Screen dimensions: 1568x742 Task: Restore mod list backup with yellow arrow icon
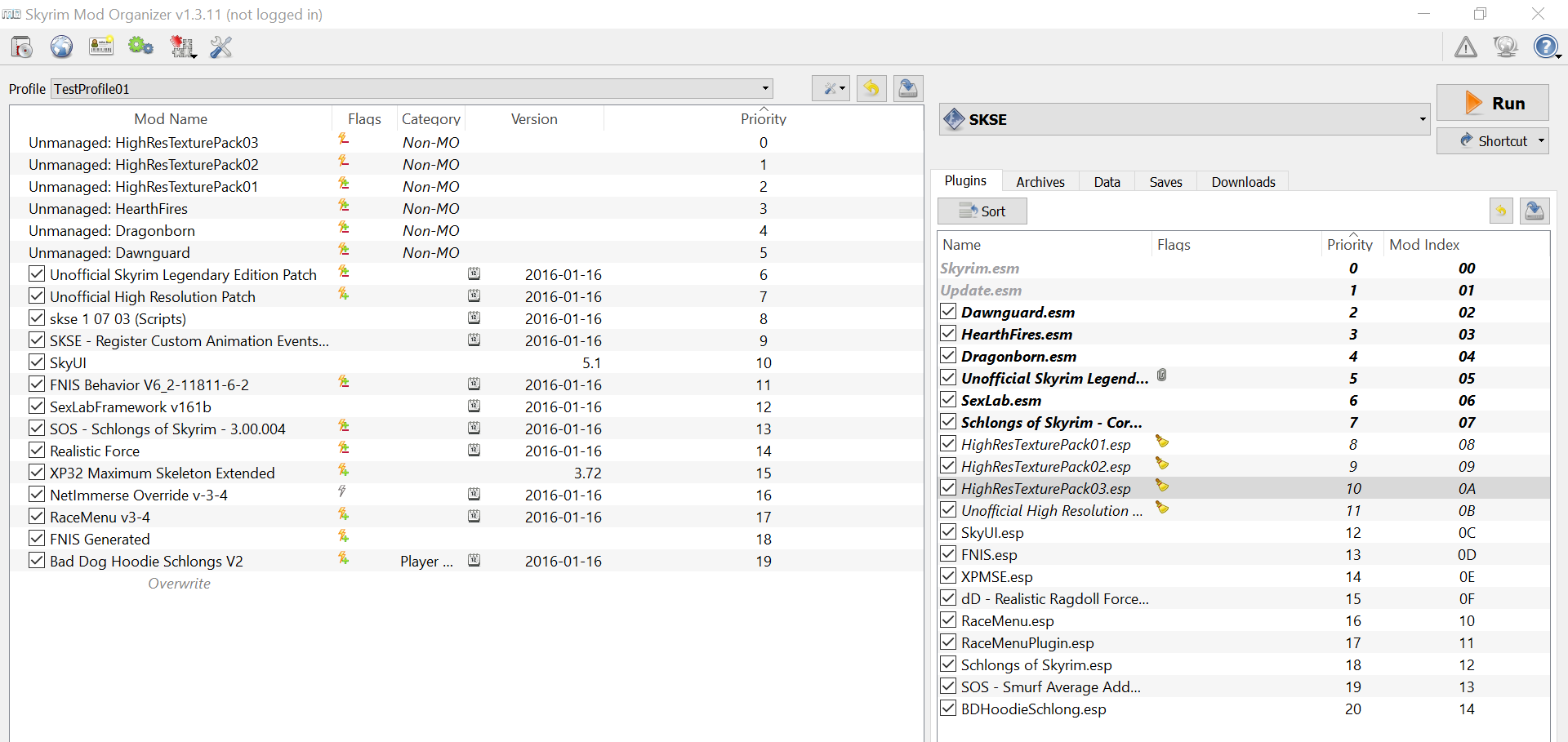871,88
